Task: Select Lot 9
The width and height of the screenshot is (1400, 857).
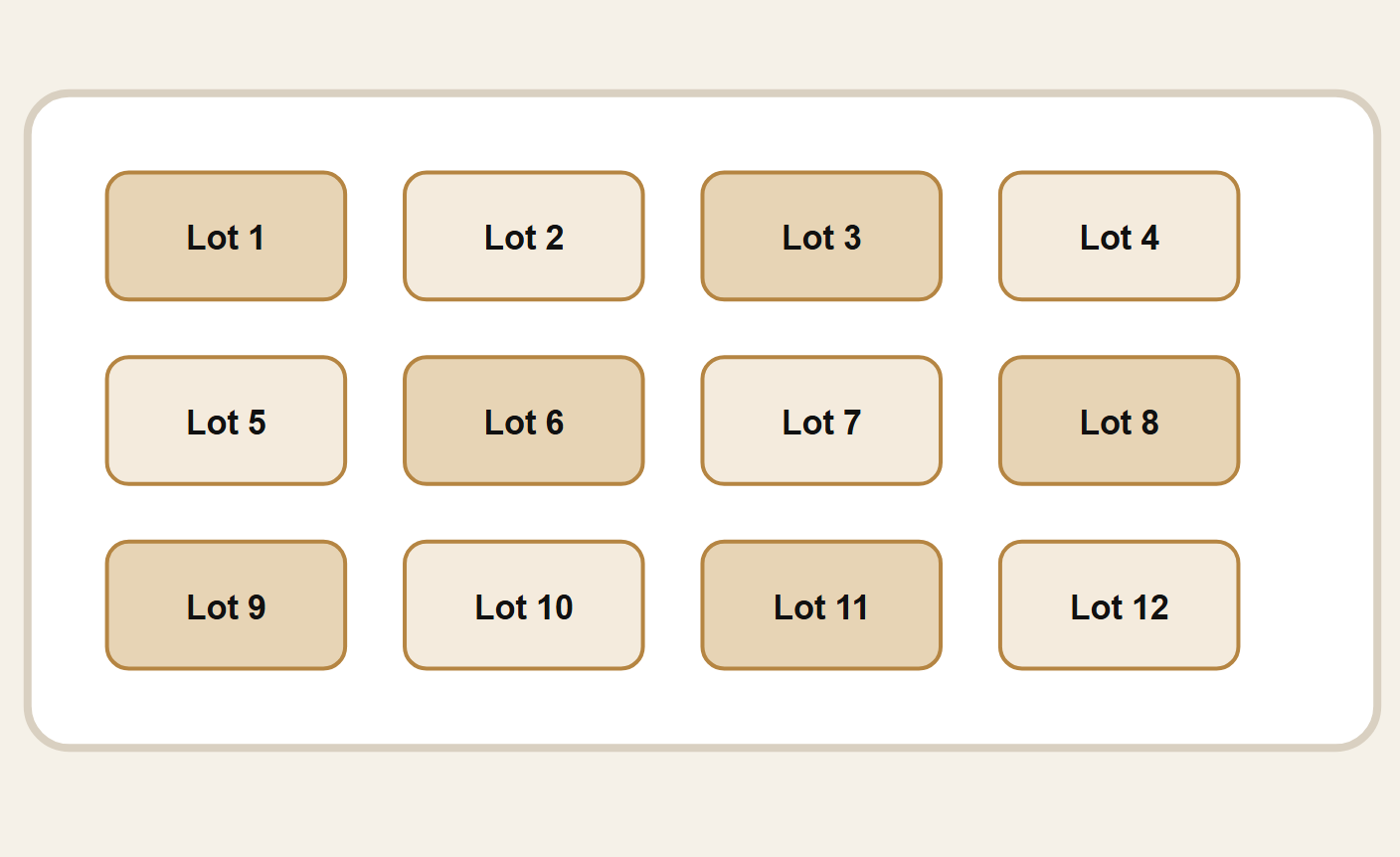Action: pyautogui.click(x=226, y=605)
